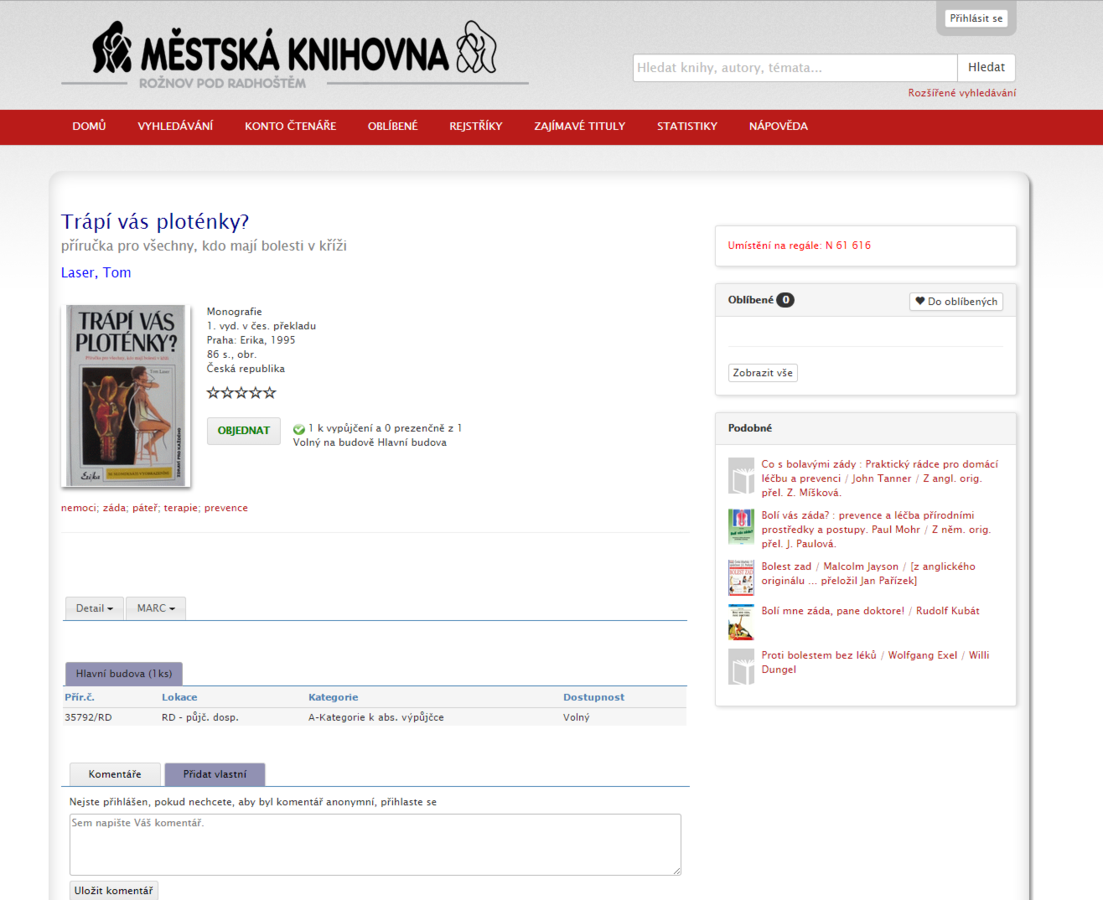Open the DOMŮ menu item
The width and height of the screenshot is (1103, 900).
tap(89, 127)
